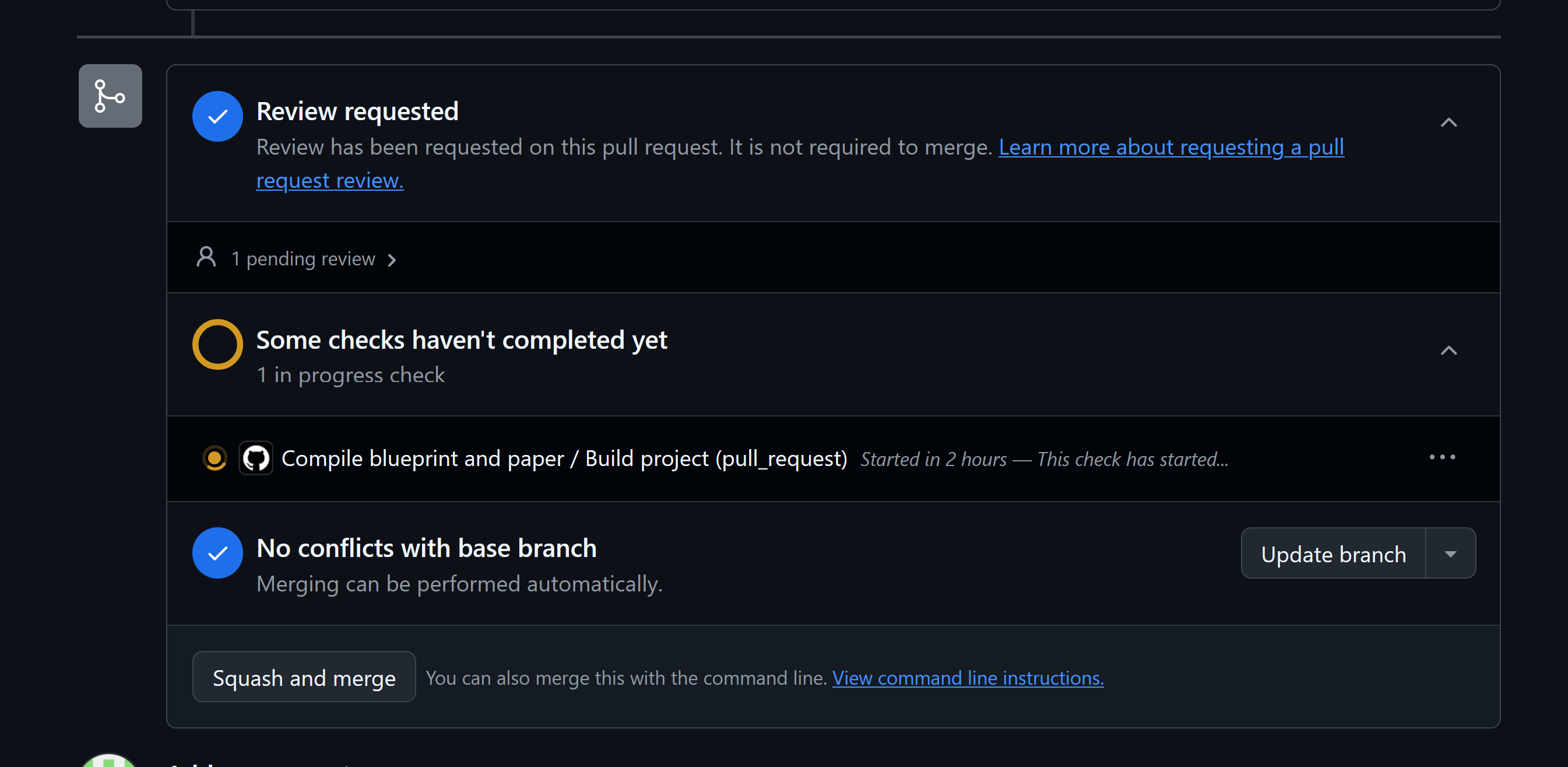The image size is (1568, 767).
Task: Click the small in-progress status dot
Action: click(x=215, y=458)
